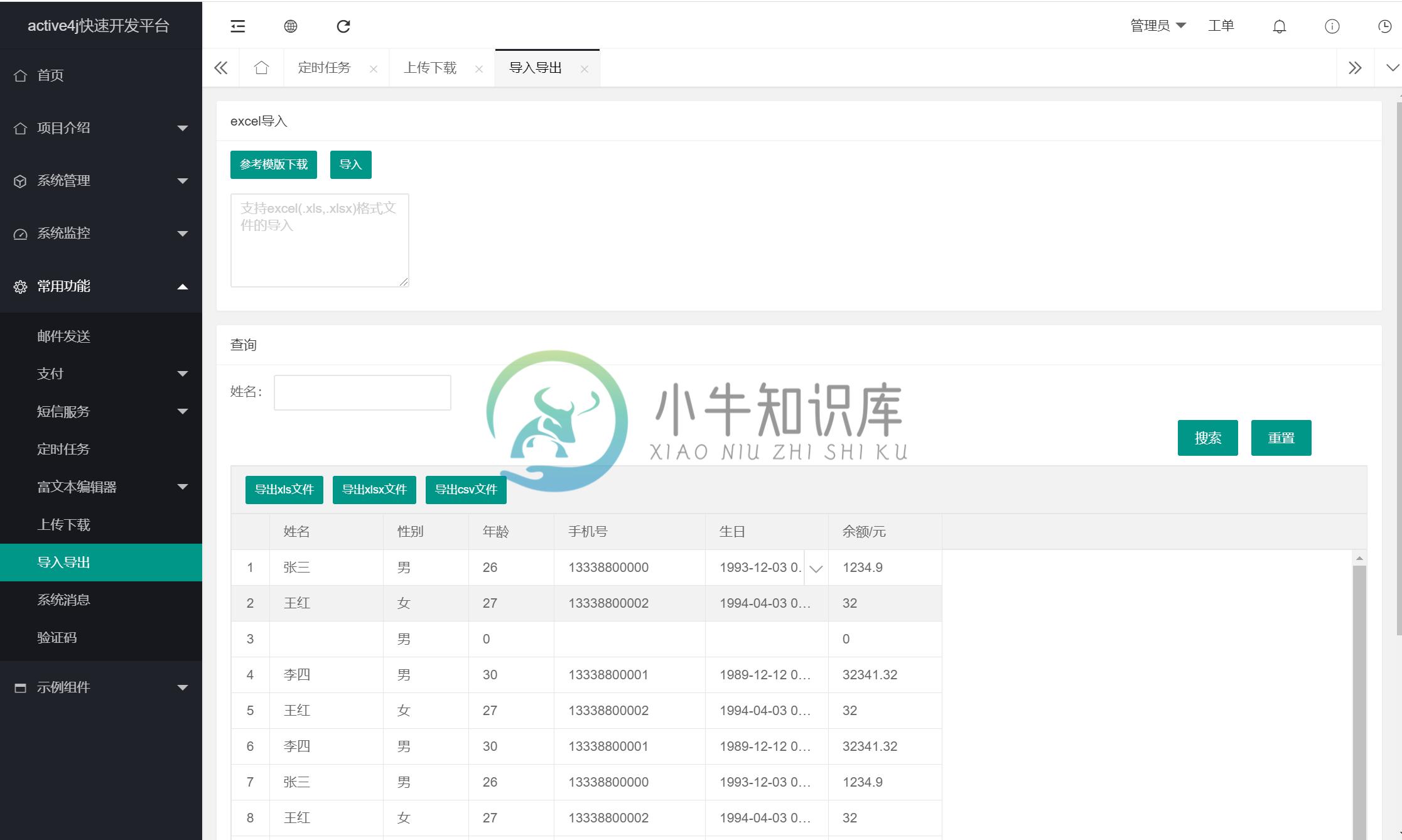1402x840 pixels.
Task: Switch to the 上传下载 tab
Action: [430, 68]
